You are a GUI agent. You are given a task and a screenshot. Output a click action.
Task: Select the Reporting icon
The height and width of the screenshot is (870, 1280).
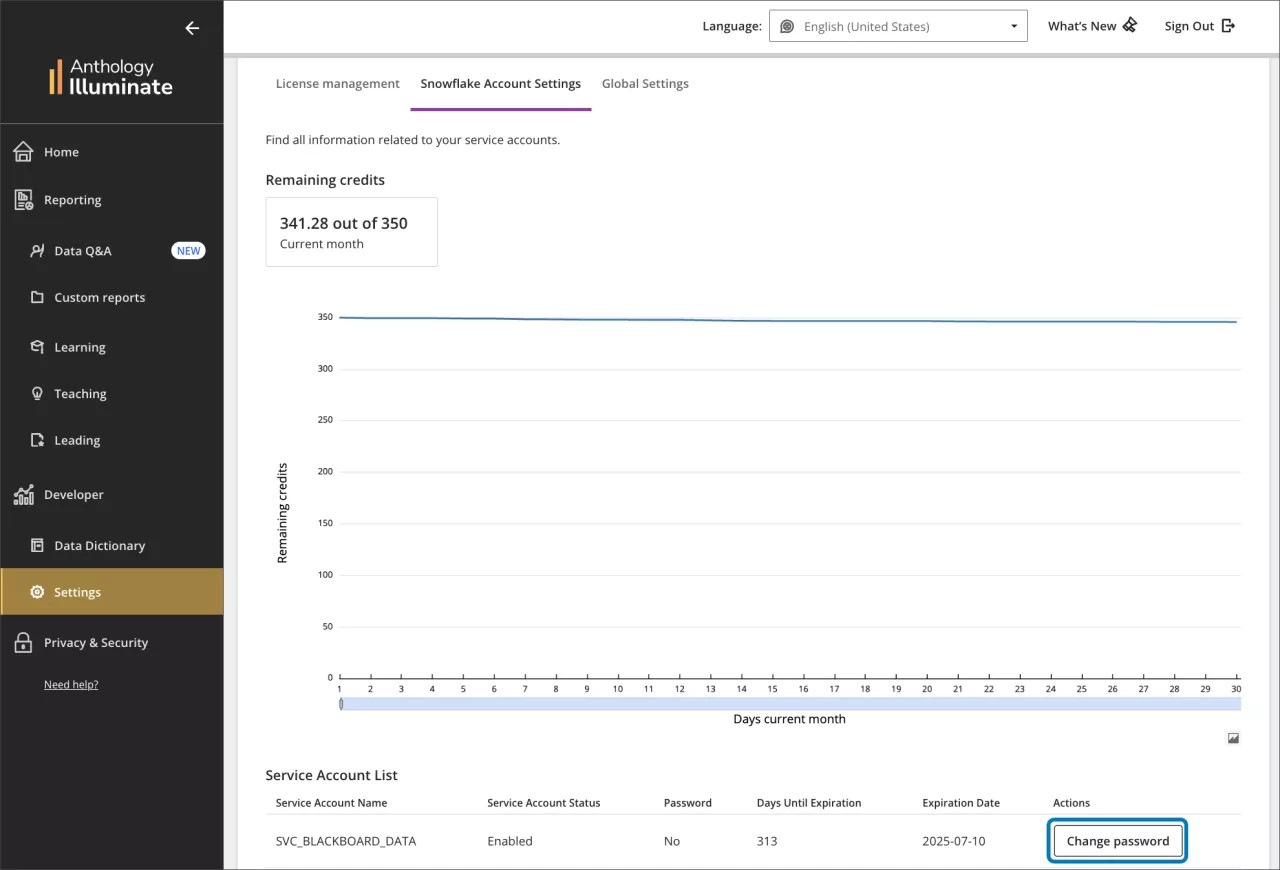point(22,199)
